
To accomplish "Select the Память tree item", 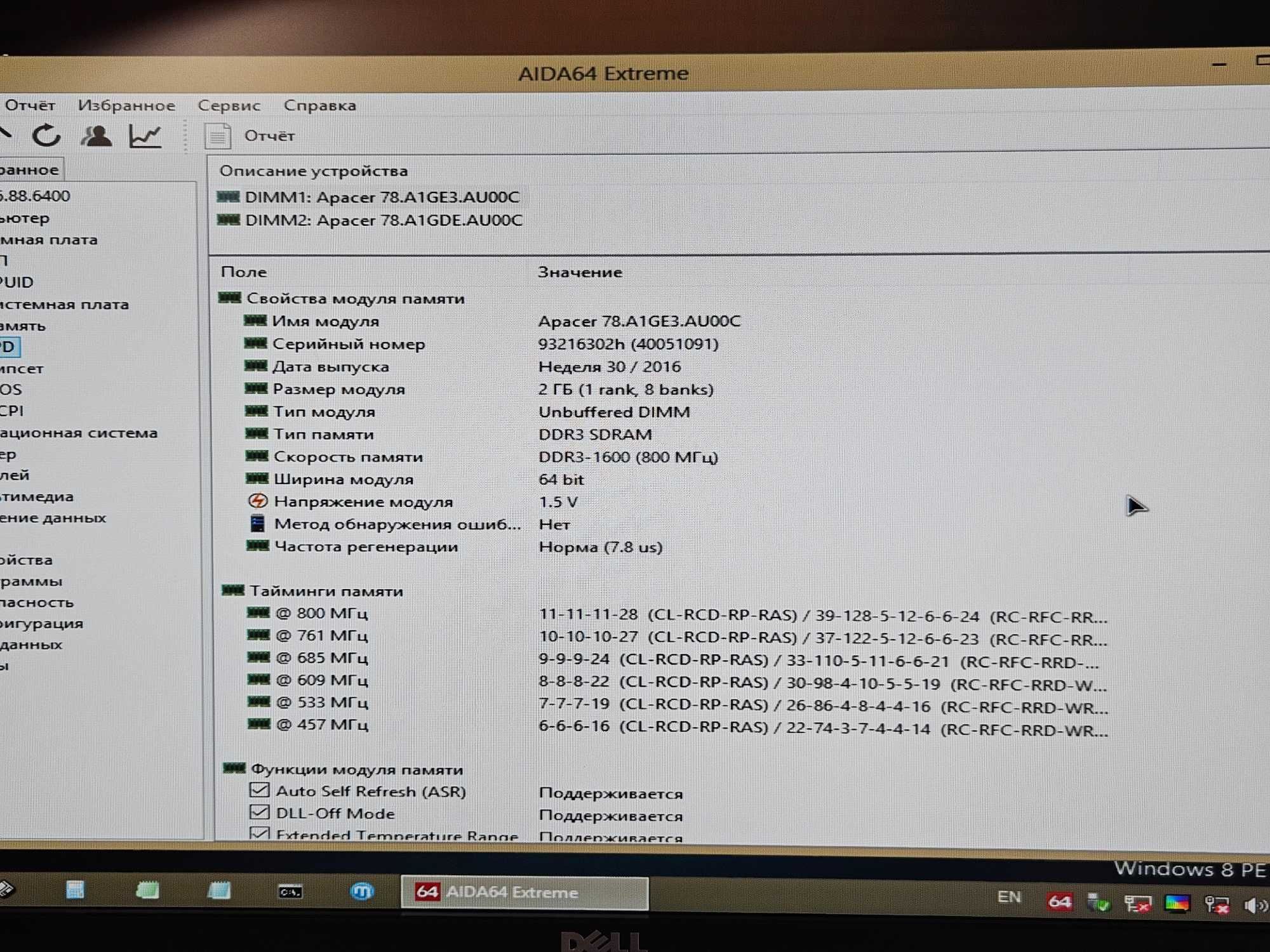I will 23,326.
